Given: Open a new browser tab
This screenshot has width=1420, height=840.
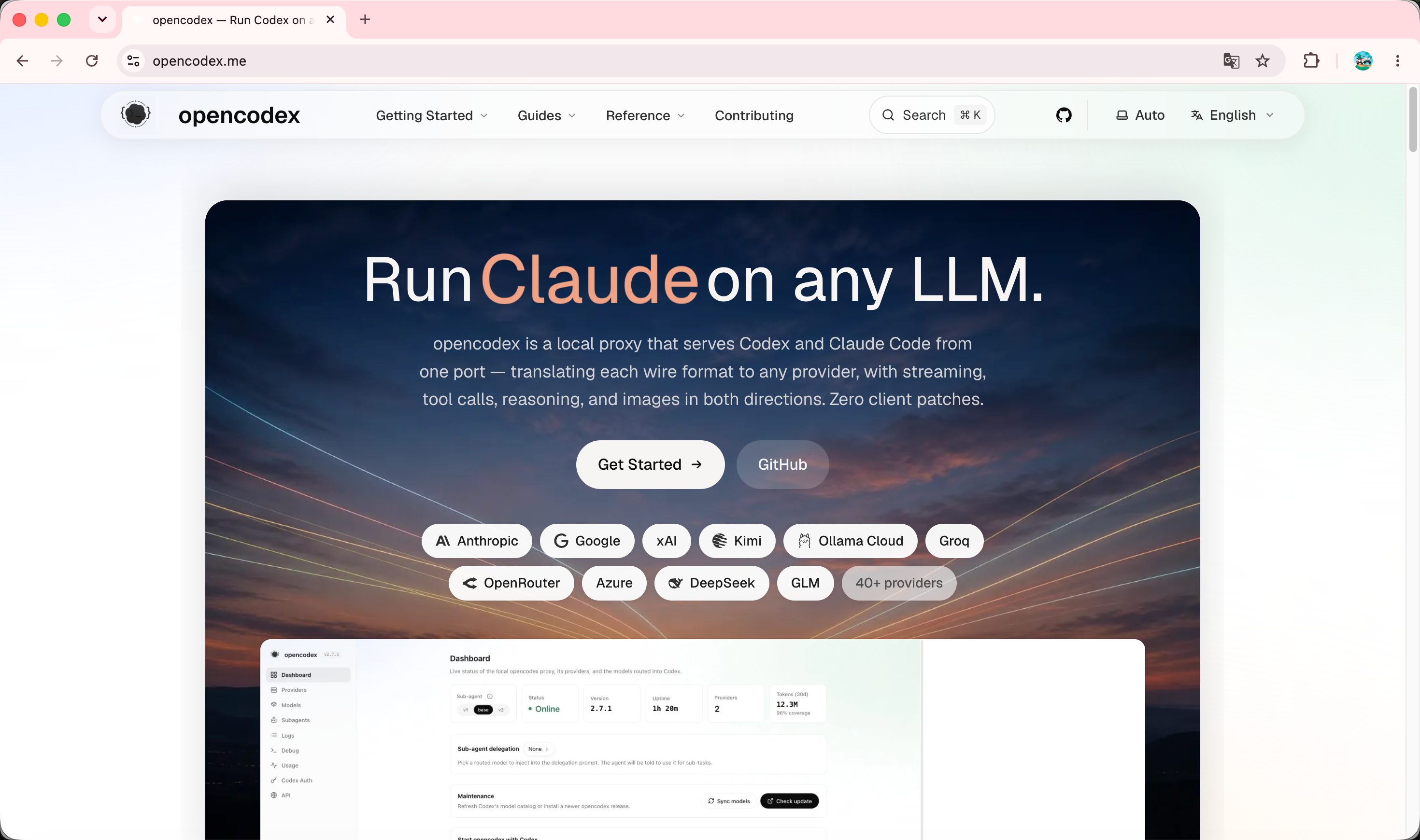Looking at the screenshot, I should (x=365, y=20).
